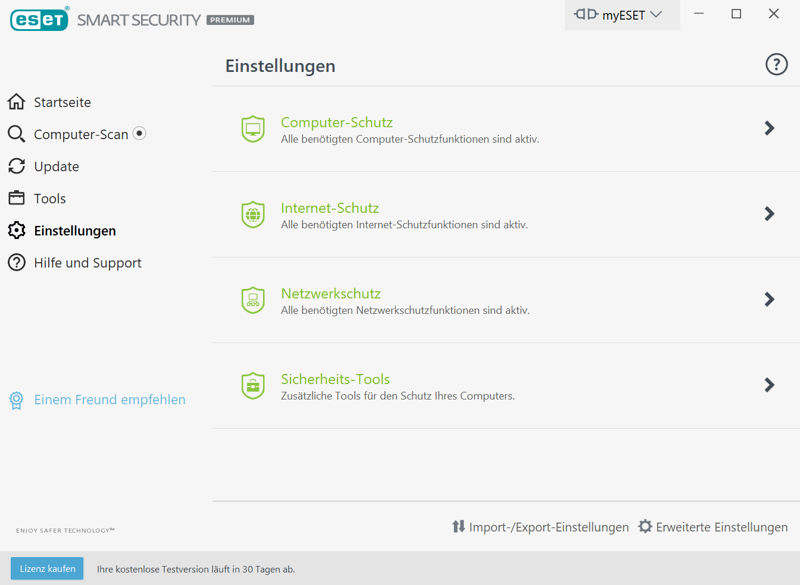Viewport: 800px width, 585px height.
Task: Click the Computer-Scan activity indicator dot
Action: pyautogui.click(x=140, y=133)
